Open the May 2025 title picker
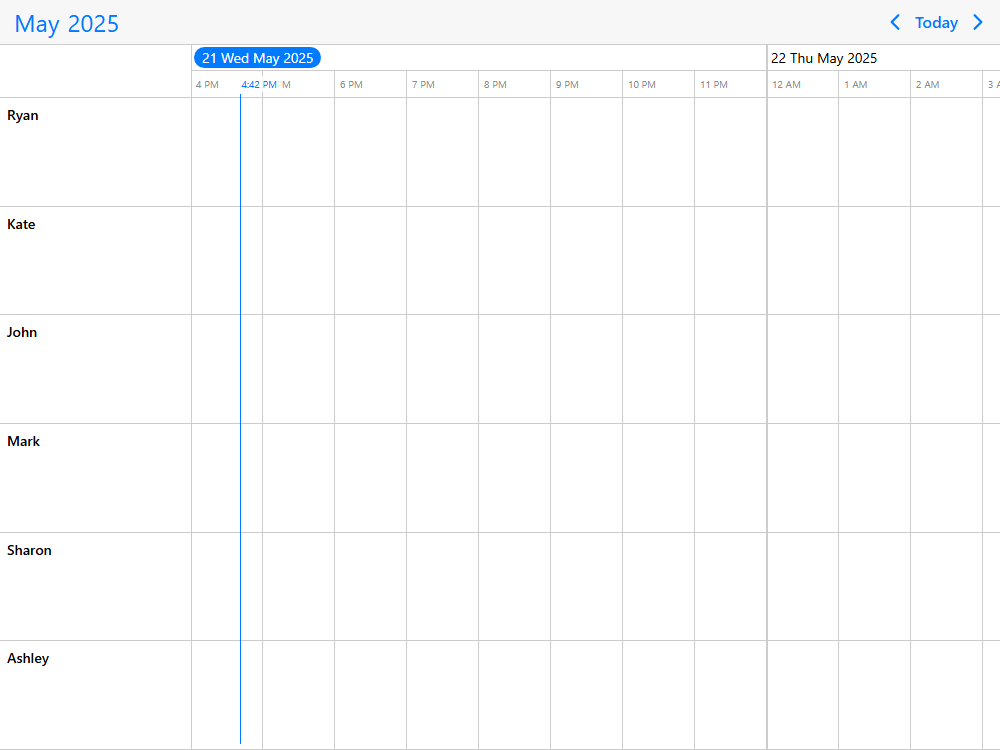This screenshot has width=1000, height=750. [66, 24]
